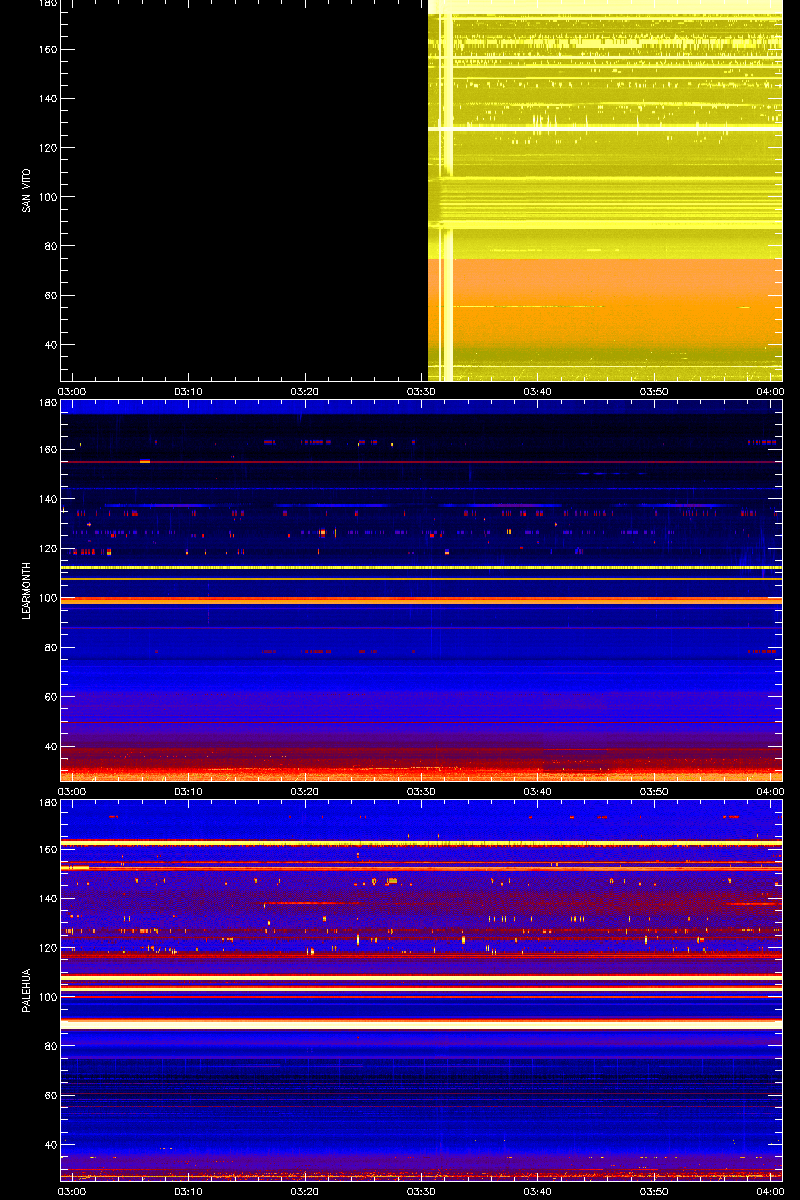Click 03:20 time label under Palehua plot
Image resolution: width=800 pixels, height=1200 pixels.
click(x=305, y=1192)
